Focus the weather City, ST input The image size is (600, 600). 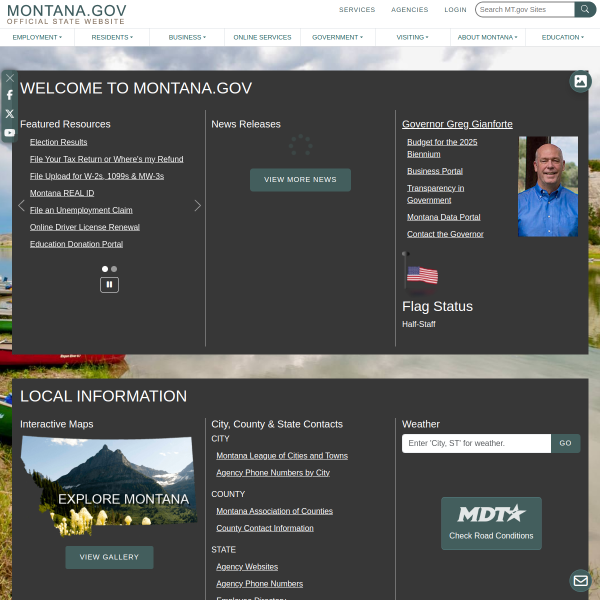(476, 443)
